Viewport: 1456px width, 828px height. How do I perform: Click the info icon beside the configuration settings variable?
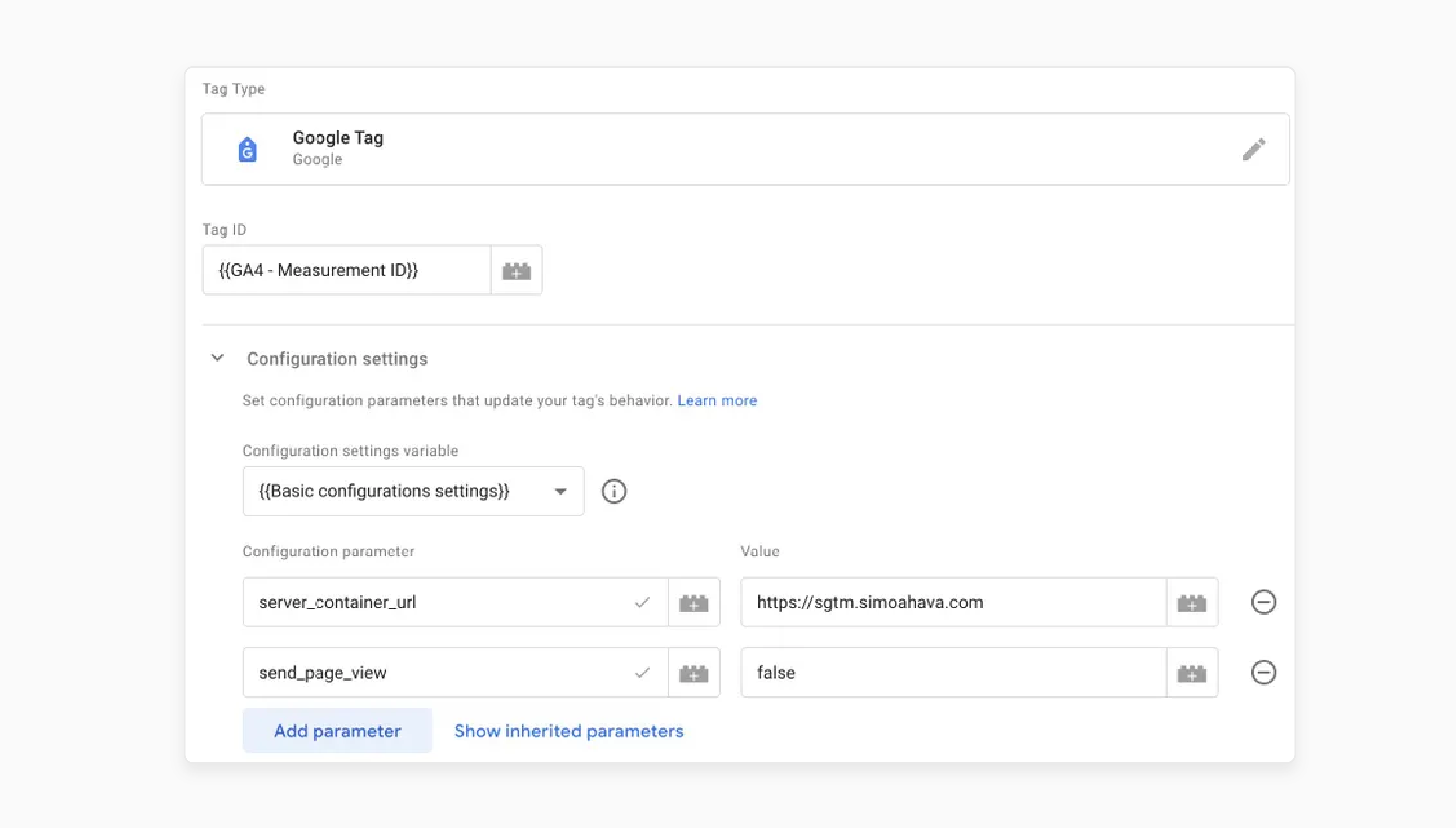tap(614, 491)
